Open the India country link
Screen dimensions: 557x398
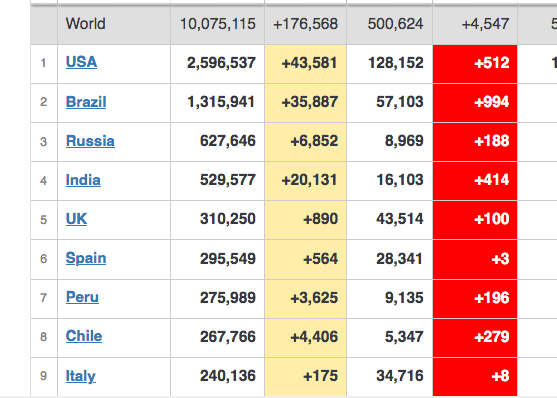(83, 180)
